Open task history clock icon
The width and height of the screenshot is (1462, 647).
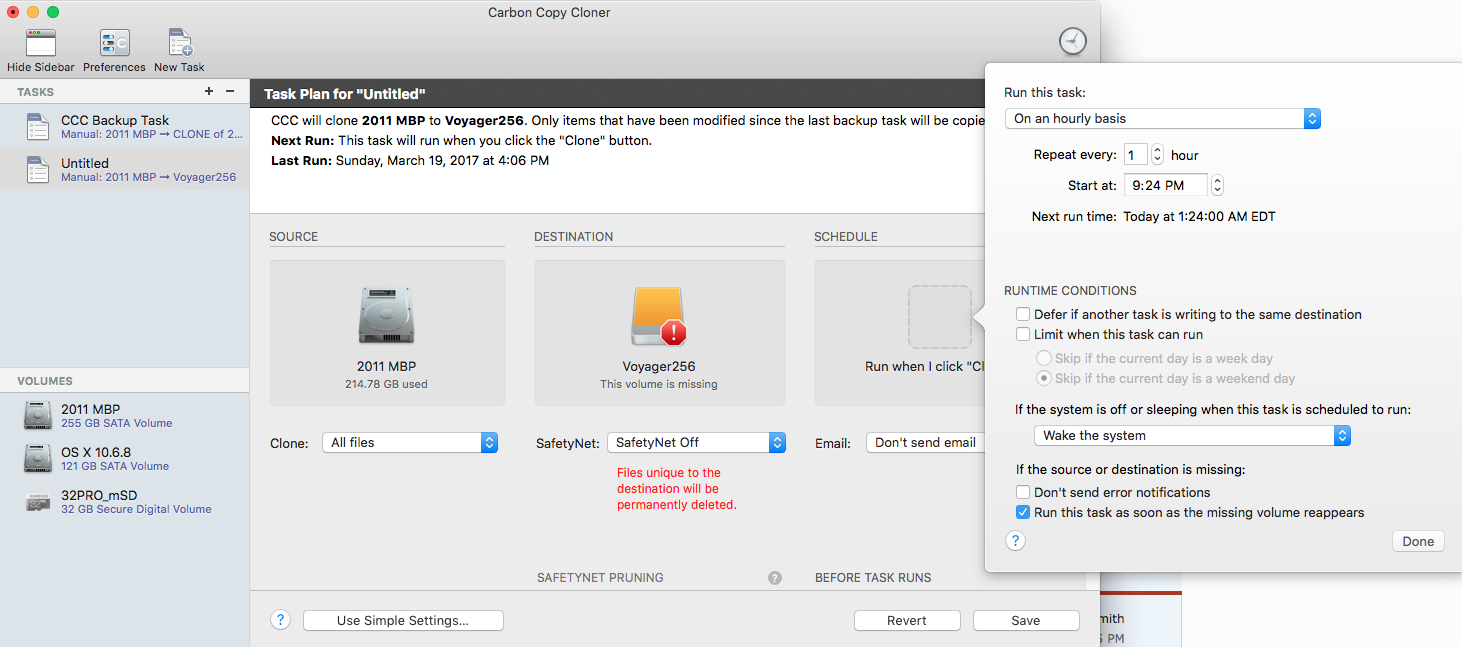coord(1072,42)
